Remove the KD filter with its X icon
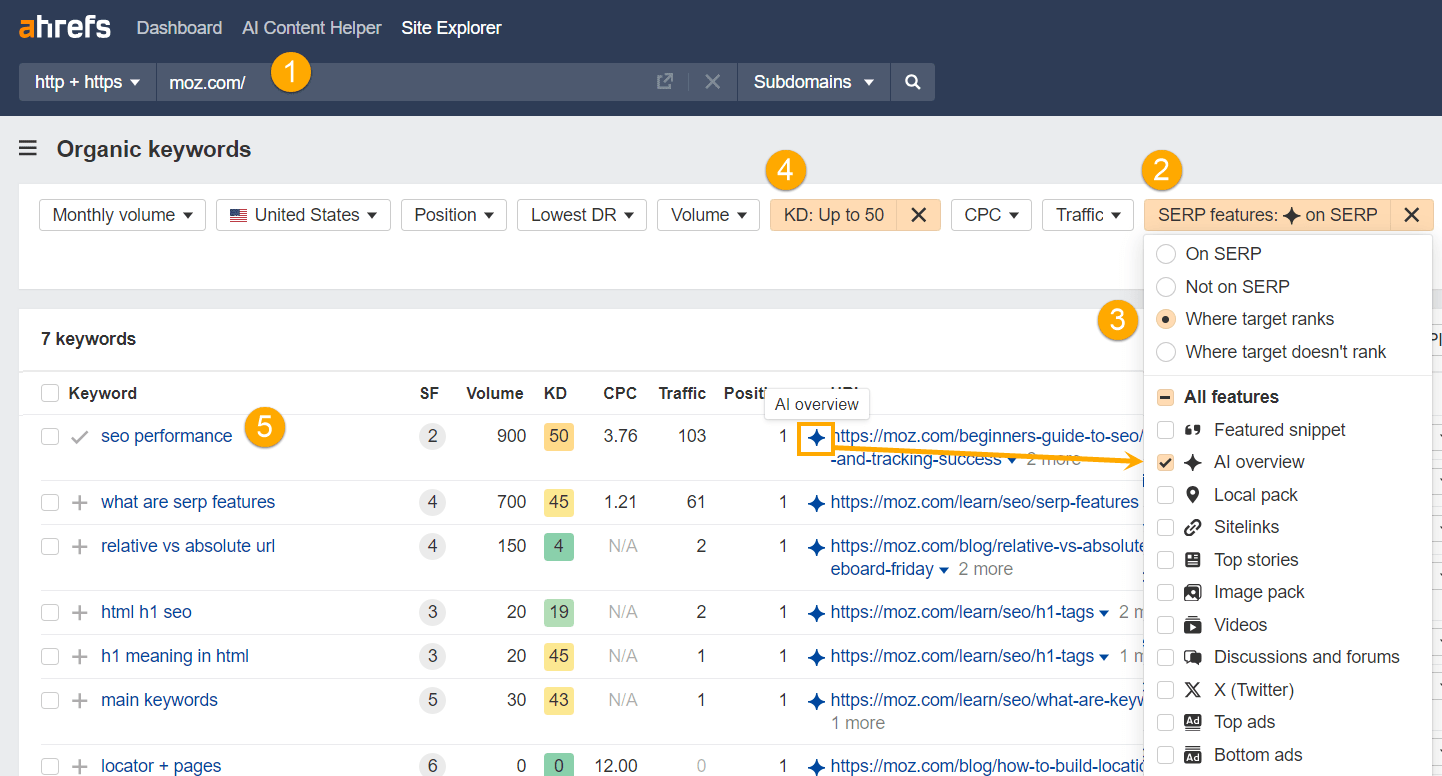The image size is (1442, 776). pos(918,214)
